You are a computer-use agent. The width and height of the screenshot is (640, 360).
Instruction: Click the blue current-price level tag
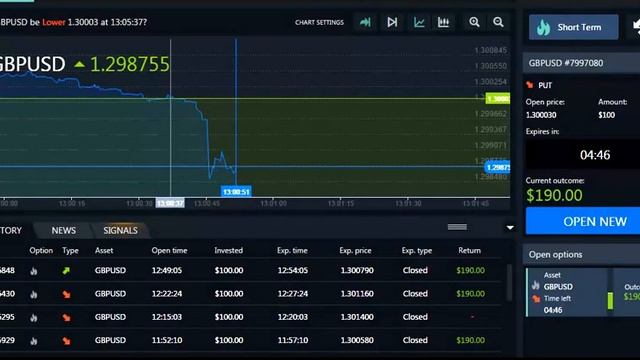498,167
